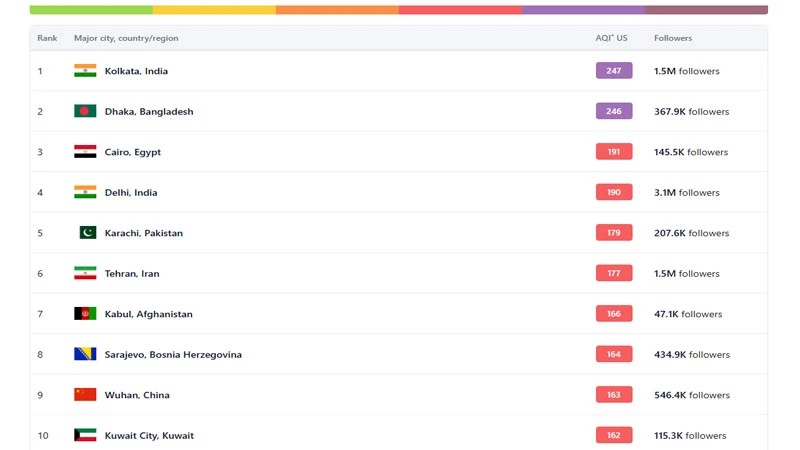Viewport: 800px width, 450px height.
Task: Click the Afghanistan flag icon
Action: click(x=85, y=314)
